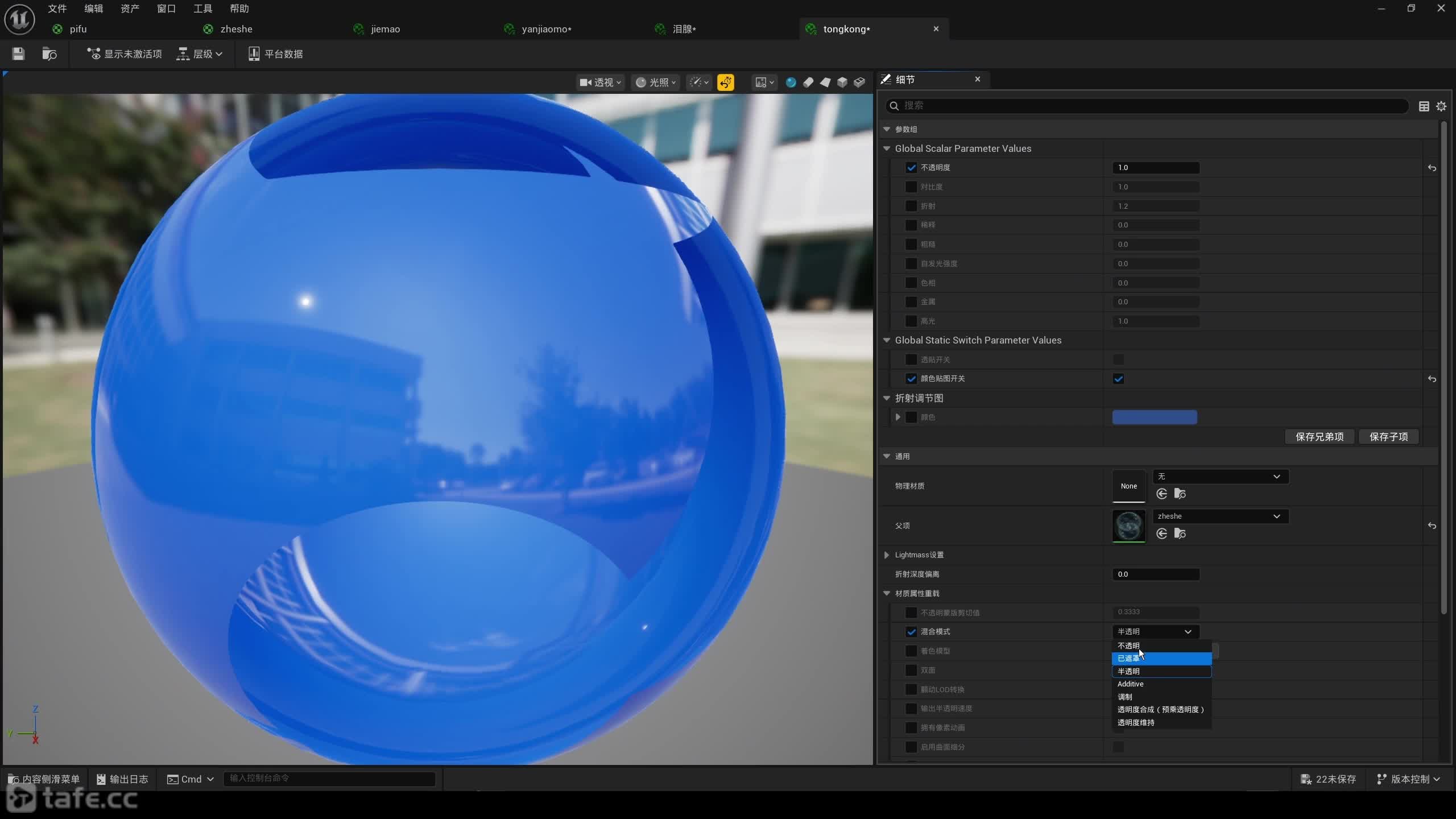
Task: Select 已遮罩 masked blend mode
Action: pos(1161,659)
